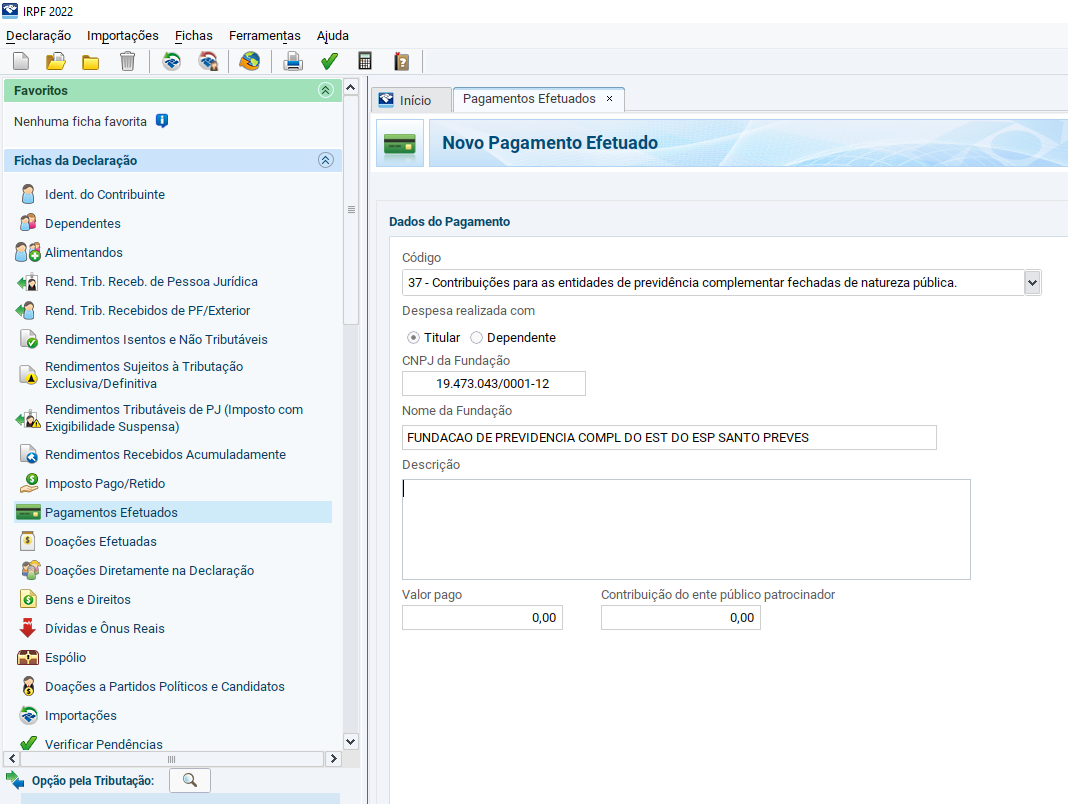Viewport: 1068px width, 804px height.
Task: Select the Titular radio button
Action: 414,338
